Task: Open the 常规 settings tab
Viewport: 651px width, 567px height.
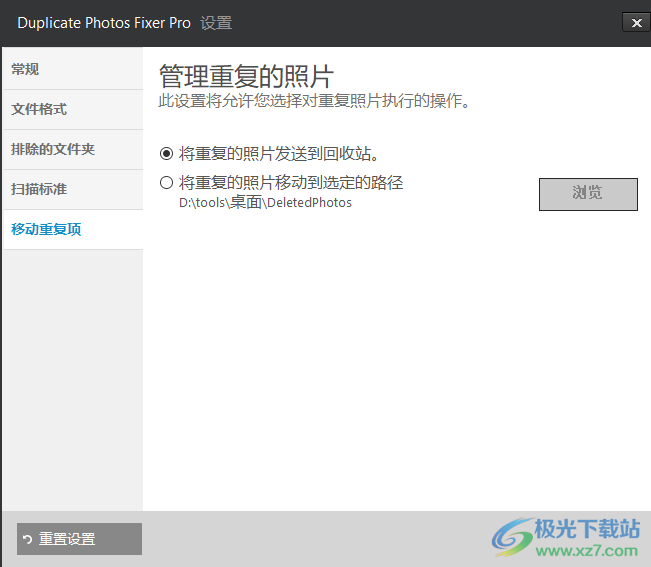Action: (73, 69)
